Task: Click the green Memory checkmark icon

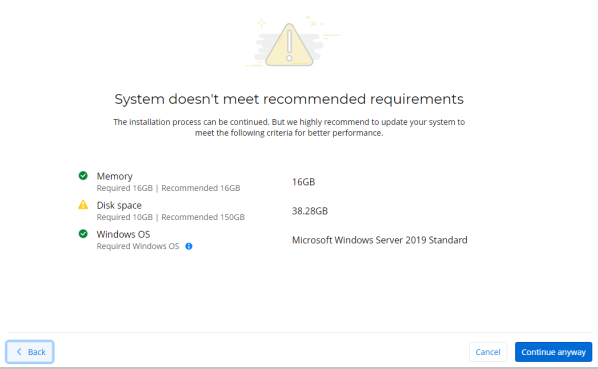Action: tap(83, 176)
